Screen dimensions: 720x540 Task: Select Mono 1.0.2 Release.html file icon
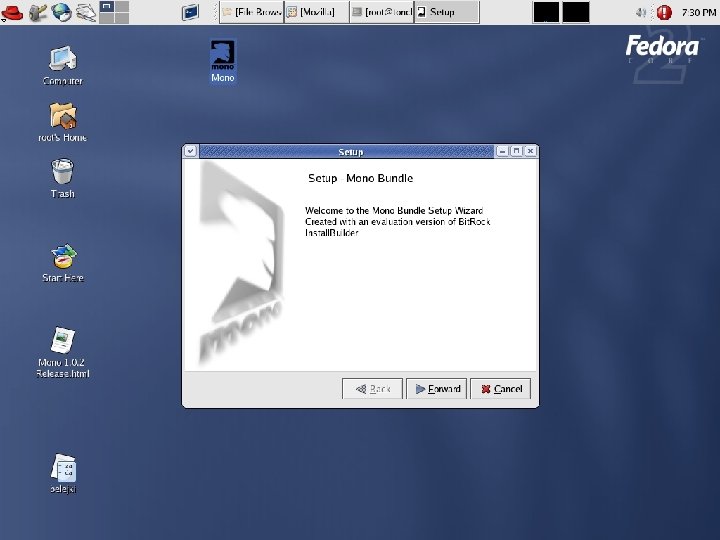pyautogui.click(x=62, y=353)
